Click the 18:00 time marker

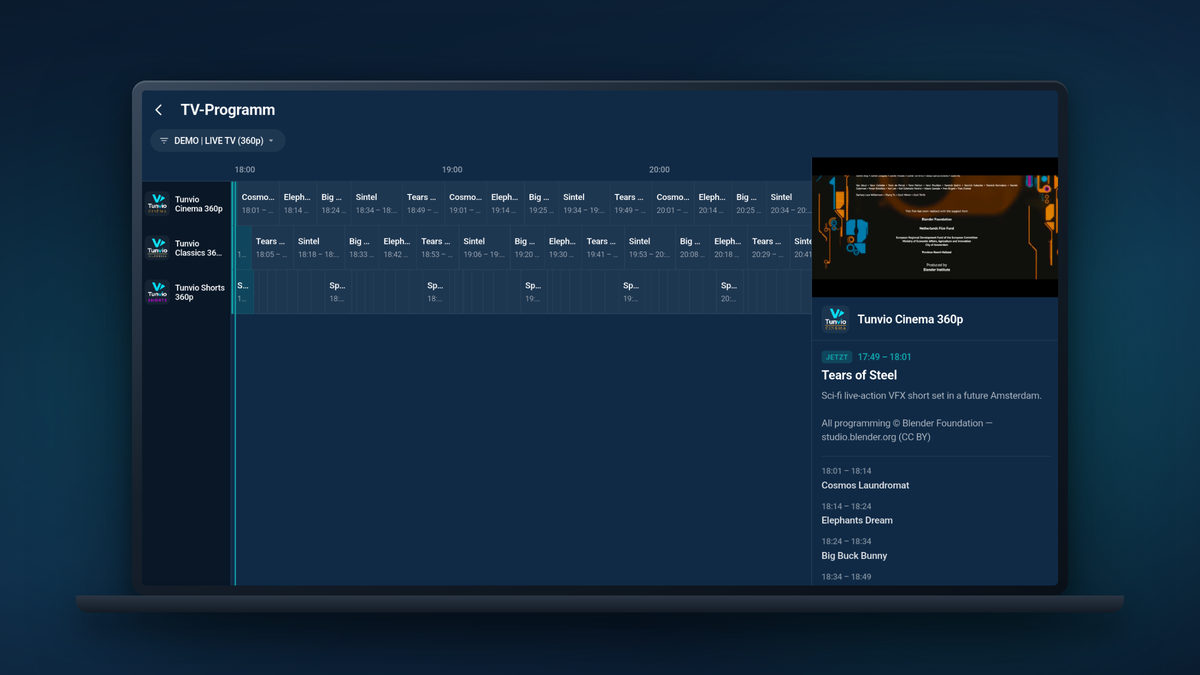(x=245, y=170)
